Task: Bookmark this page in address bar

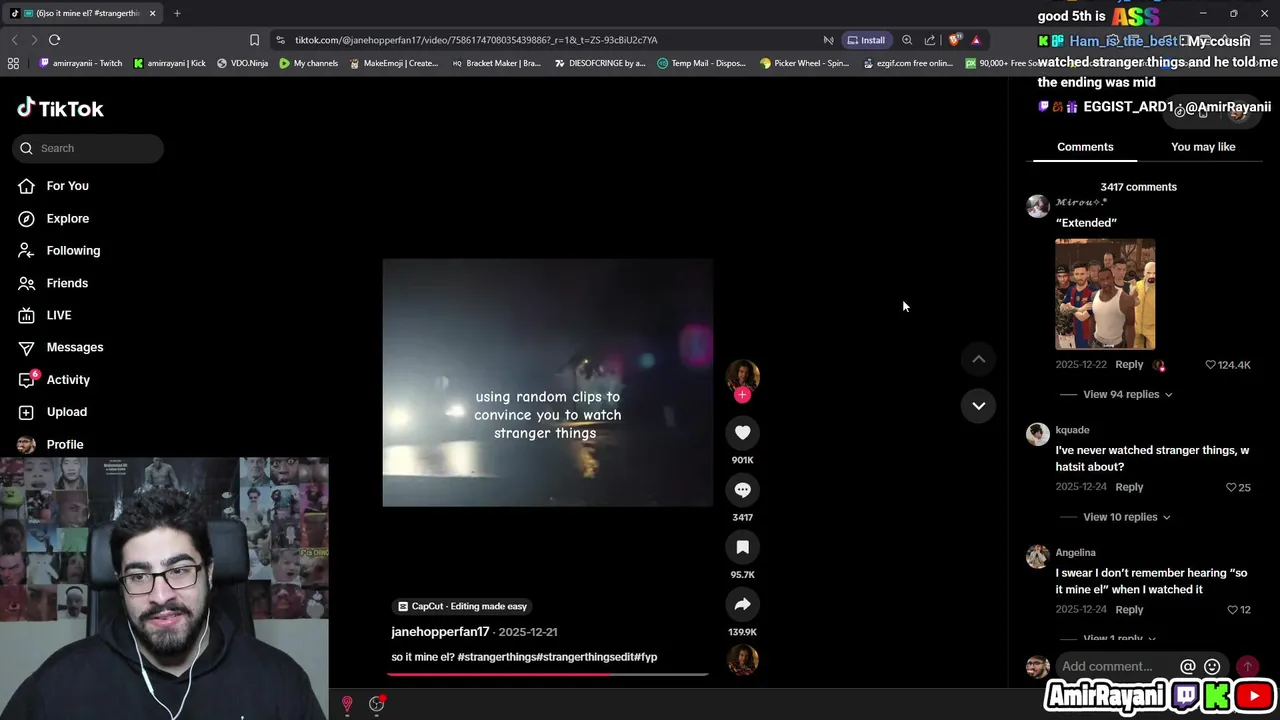Action: (x=254, y=40)
